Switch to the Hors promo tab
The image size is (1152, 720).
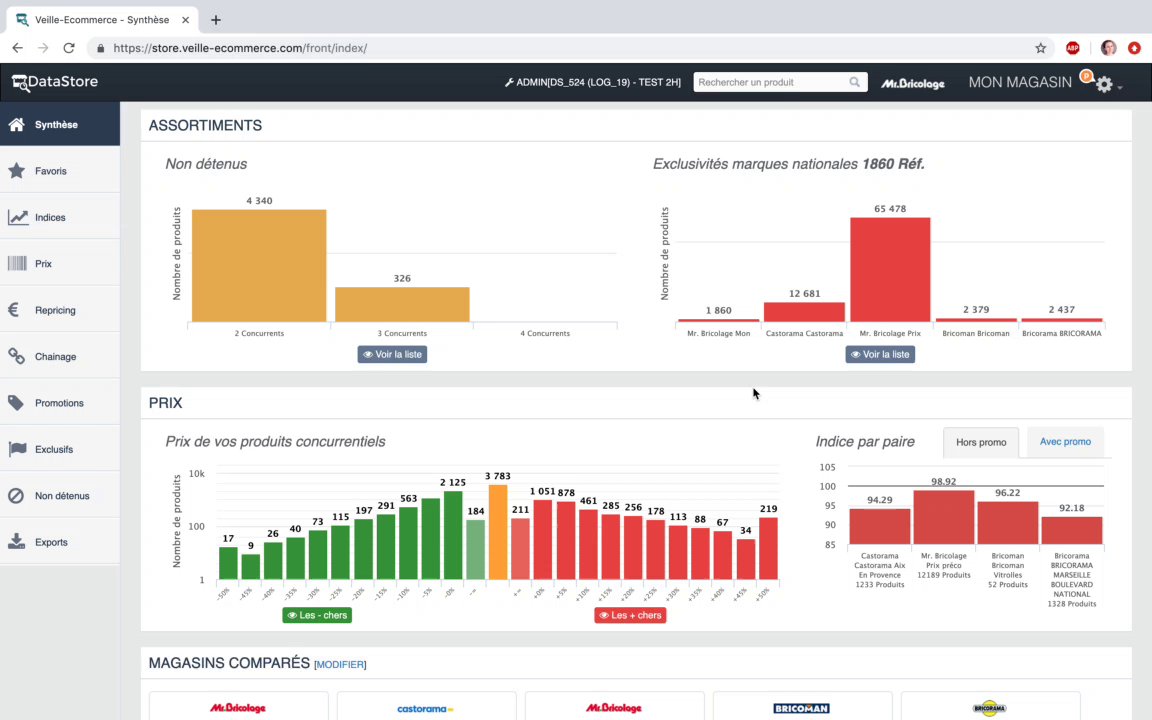tap(981, 442)
